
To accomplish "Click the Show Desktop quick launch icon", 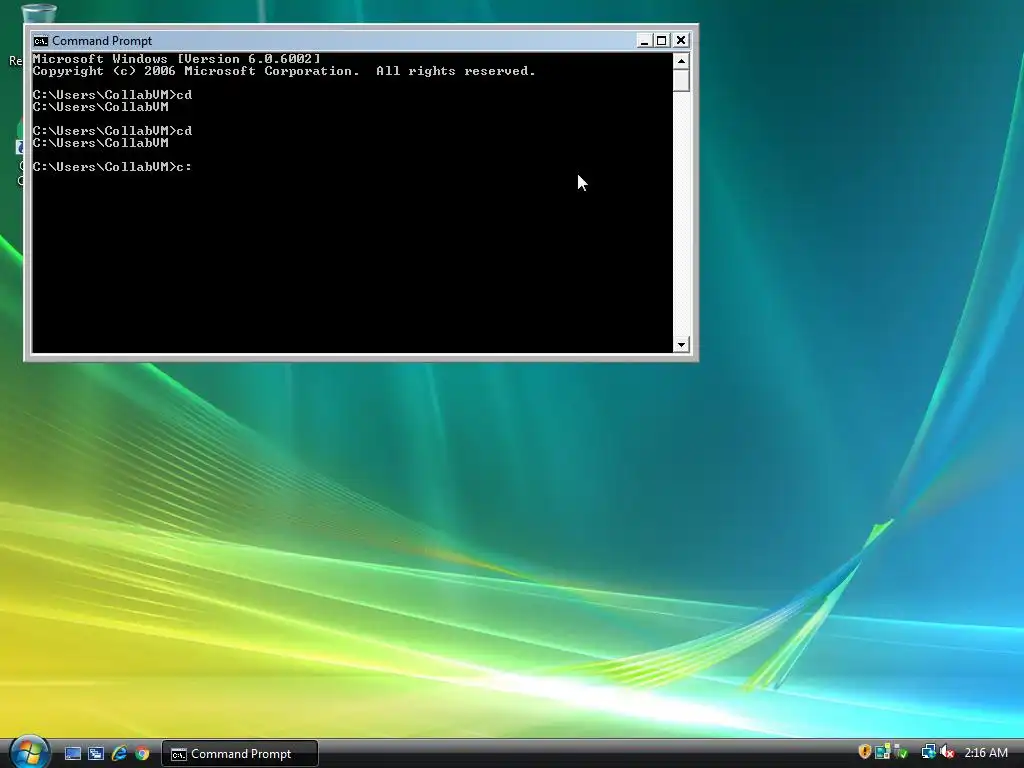I will tap(72, 754).
